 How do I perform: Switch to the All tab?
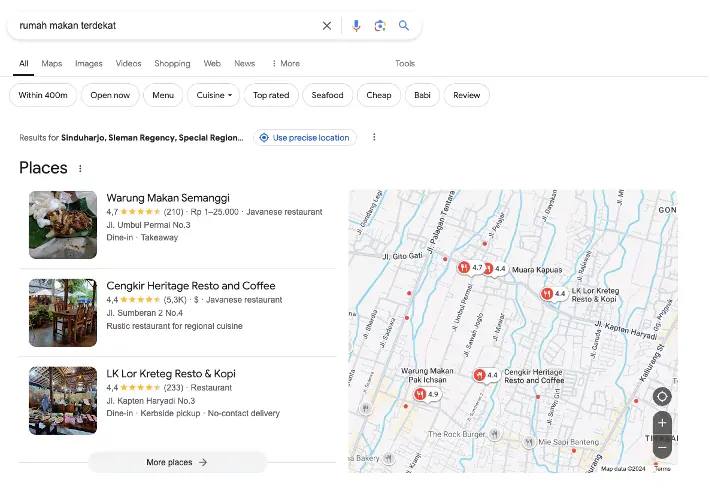click(24, 64)
